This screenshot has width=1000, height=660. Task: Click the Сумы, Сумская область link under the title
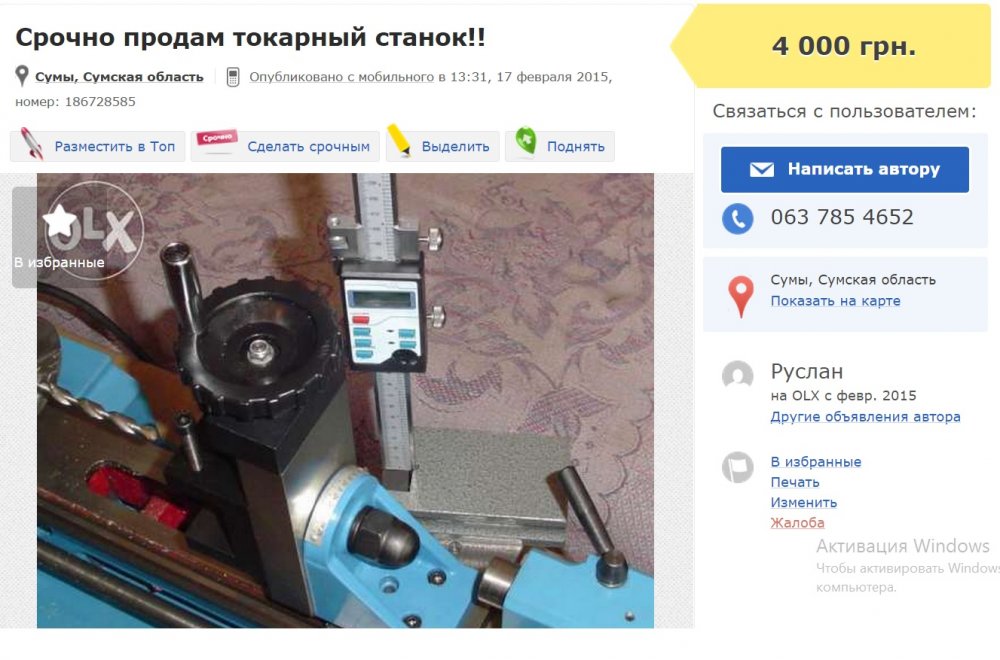tap(119, 77)
